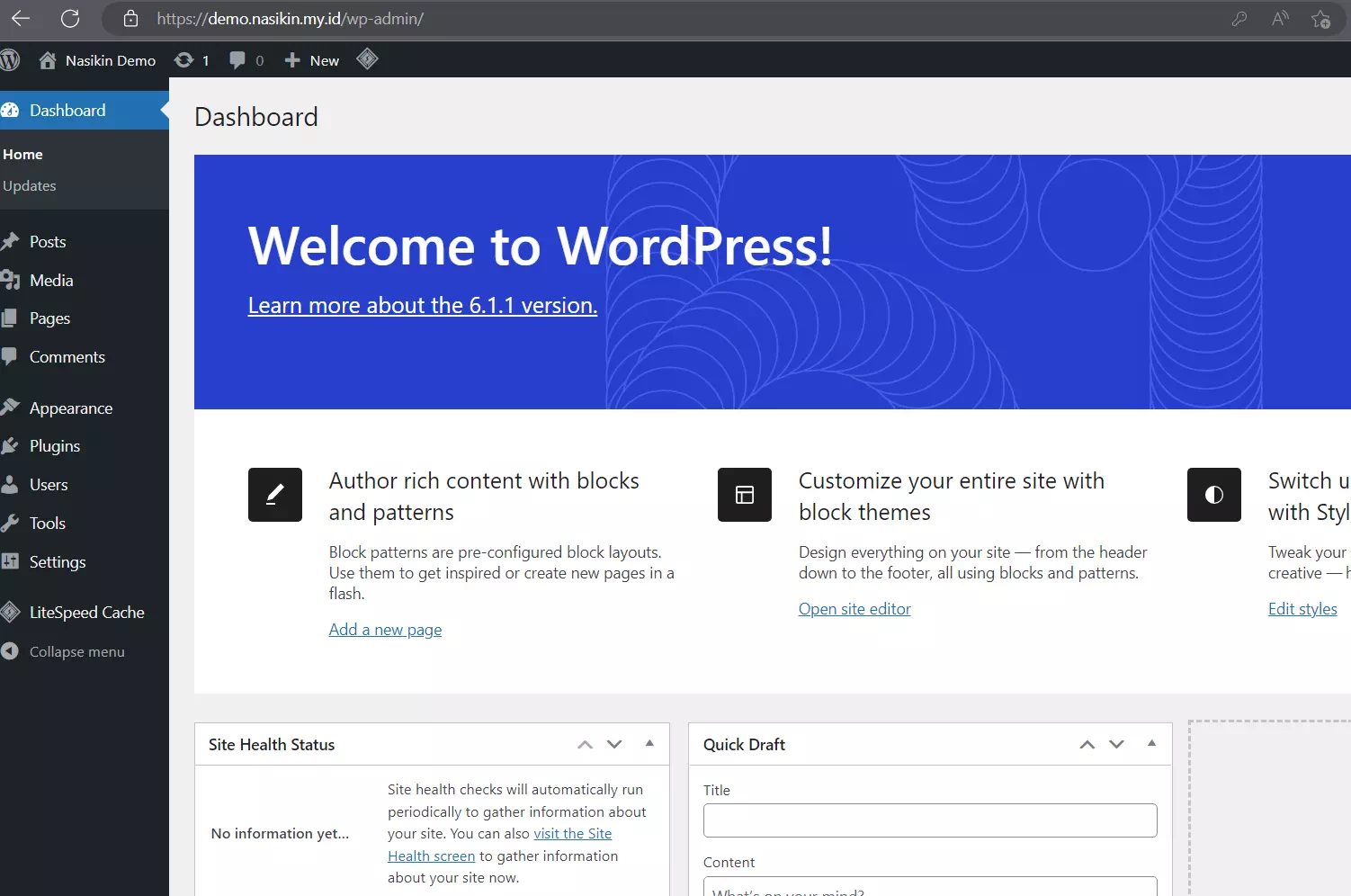
Task: Move Quick Draft widget down
Action: pyautogui.click(x=1116, y=744)
